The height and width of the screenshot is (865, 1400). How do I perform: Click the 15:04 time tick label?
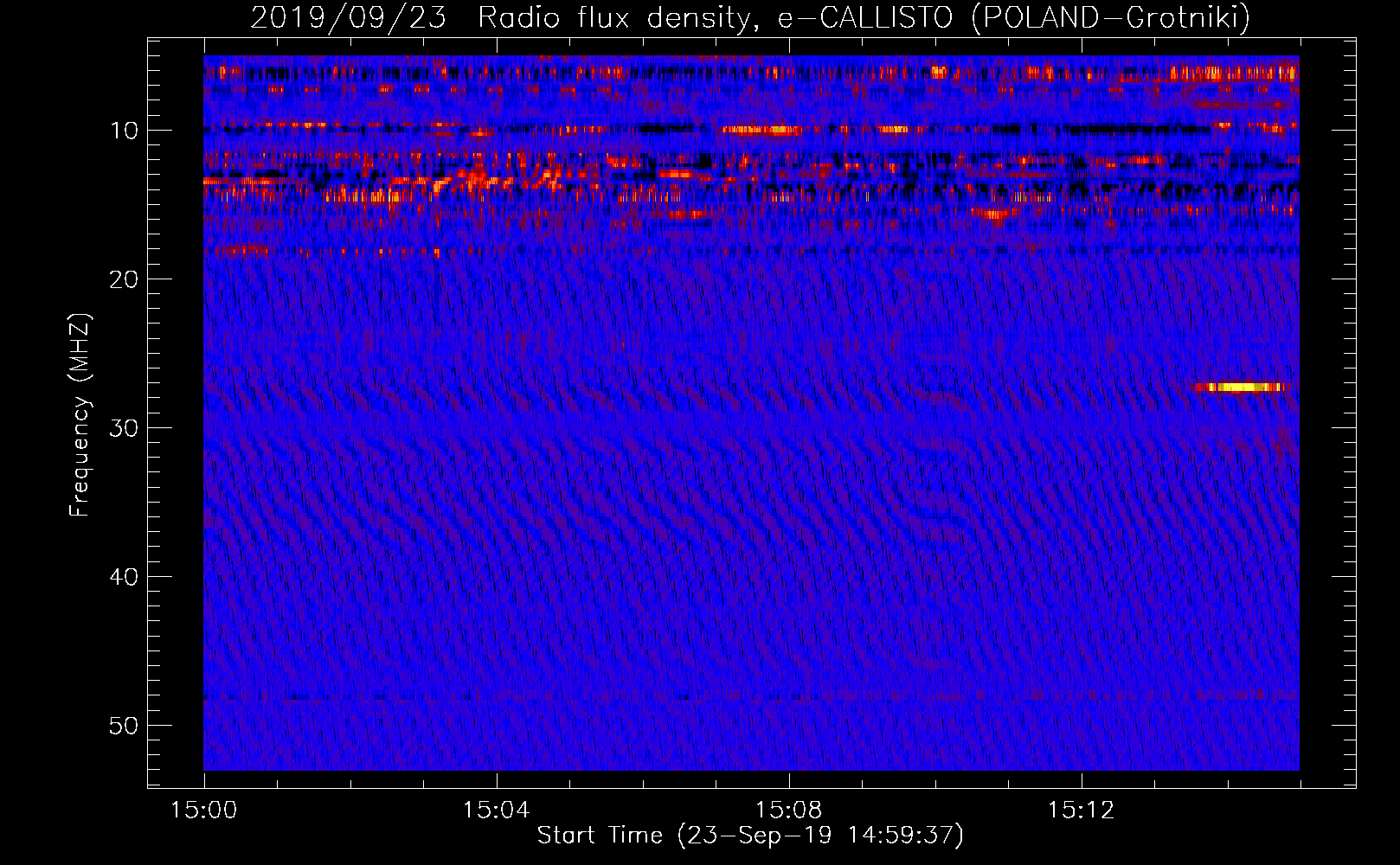pyautogui.click(x=496, y=811)
